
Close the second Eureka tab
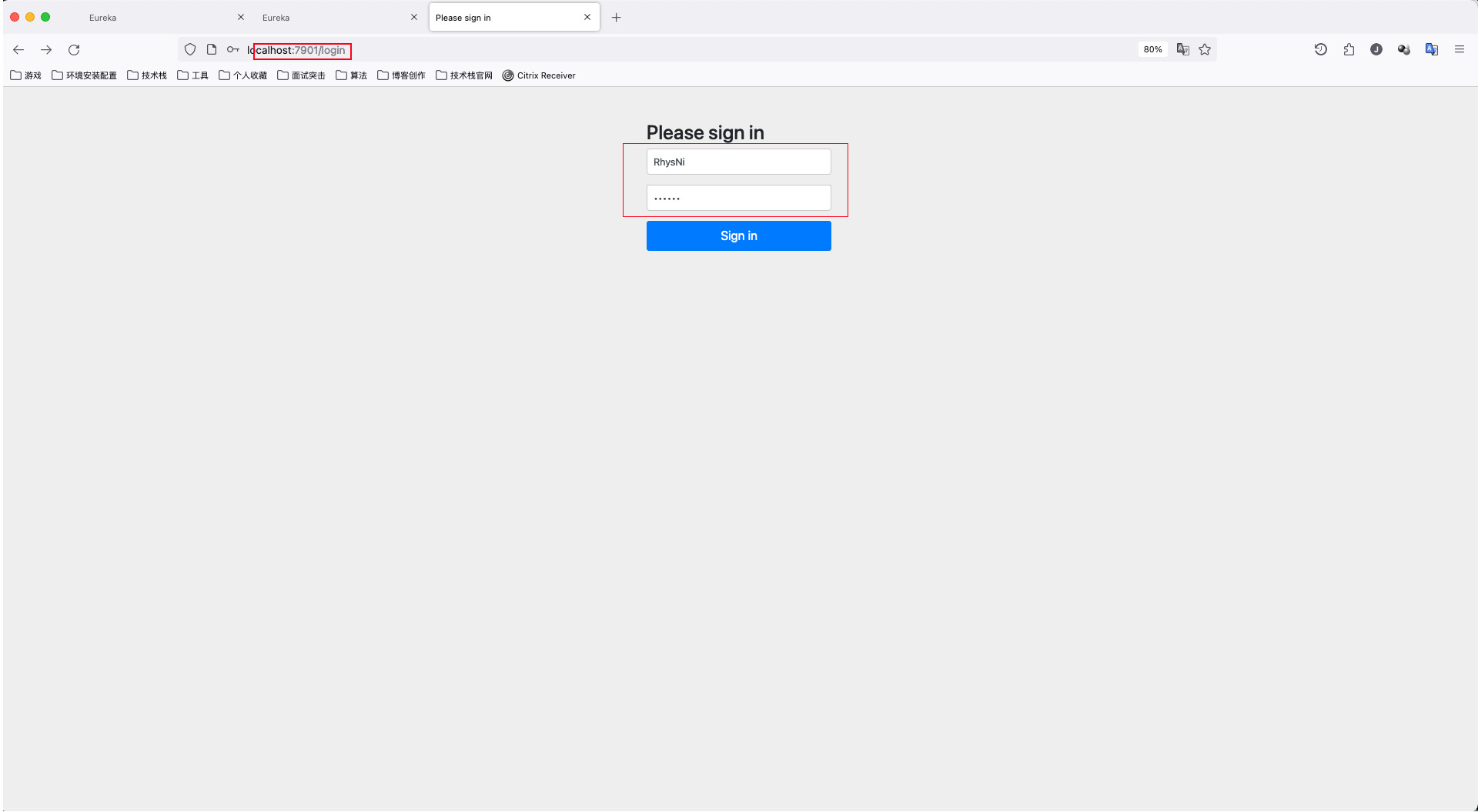click(414, 17)
